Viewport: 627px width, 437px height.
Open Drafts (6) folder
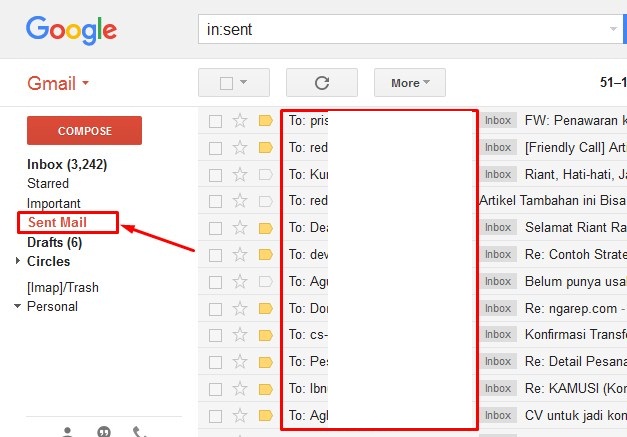tap(54, 242)
